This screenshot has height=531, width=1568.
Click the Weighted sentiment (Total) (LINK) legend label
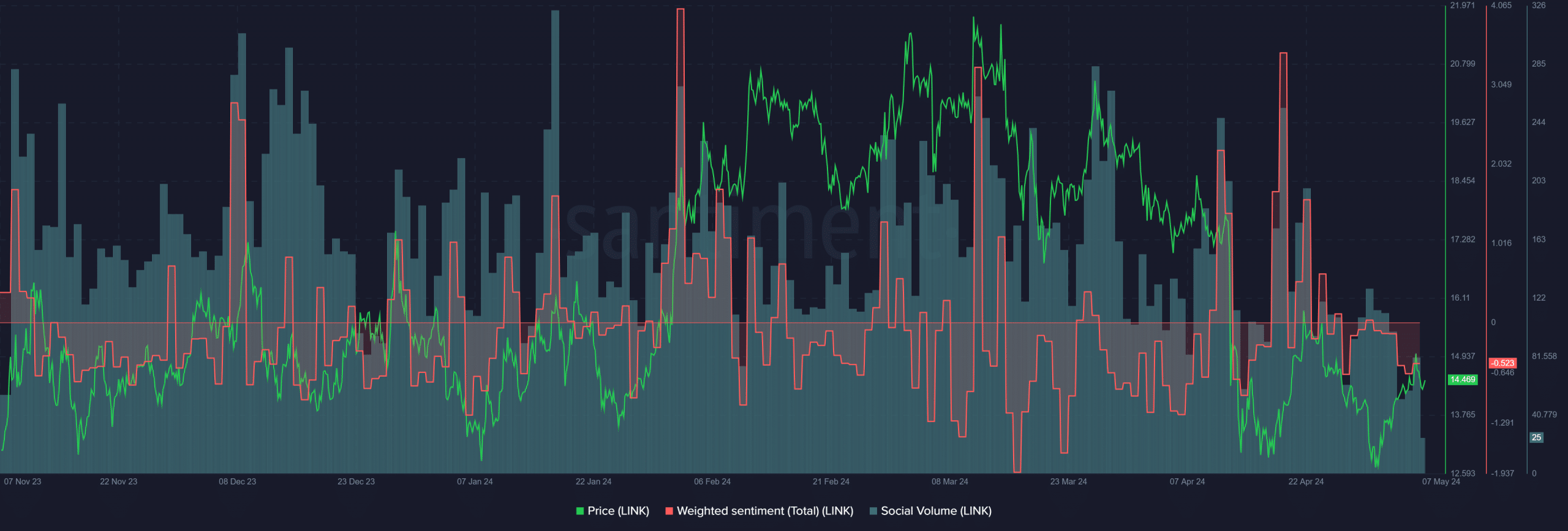765,511
